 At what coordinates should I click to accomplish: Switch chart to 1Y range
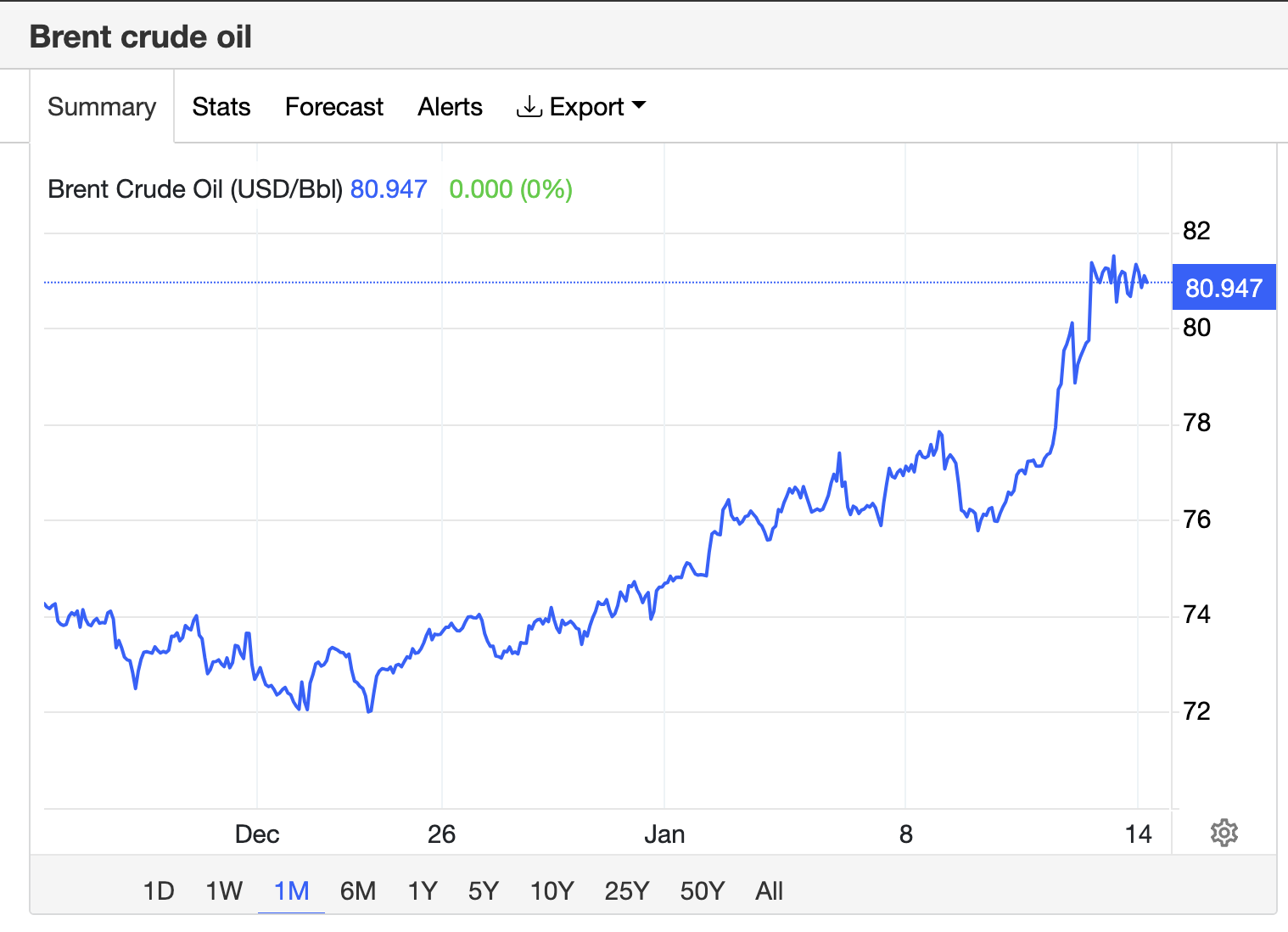pos(423,891)
